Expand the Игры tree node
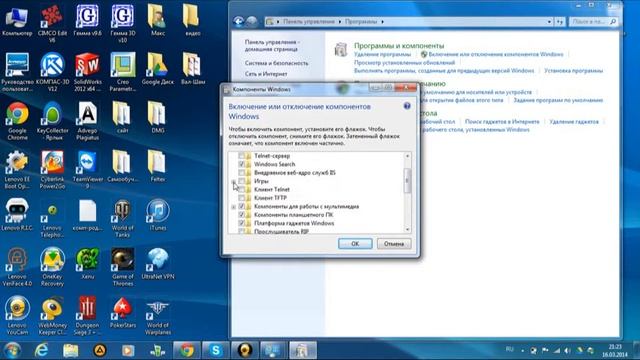The width and height of the screenshot is (640, 360). [233, 181]
